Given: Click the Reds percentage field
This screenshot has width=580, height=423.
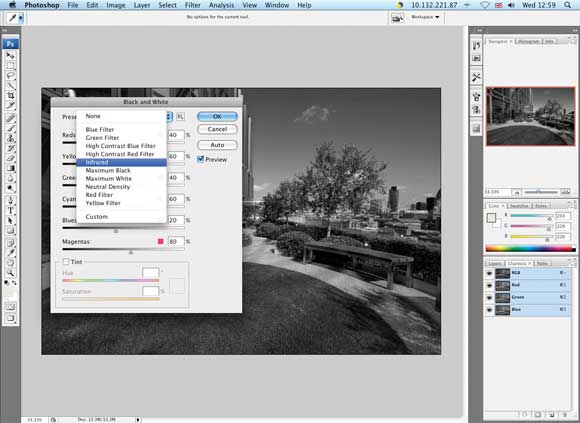Looking at the screenshot, I should point(176,135).
